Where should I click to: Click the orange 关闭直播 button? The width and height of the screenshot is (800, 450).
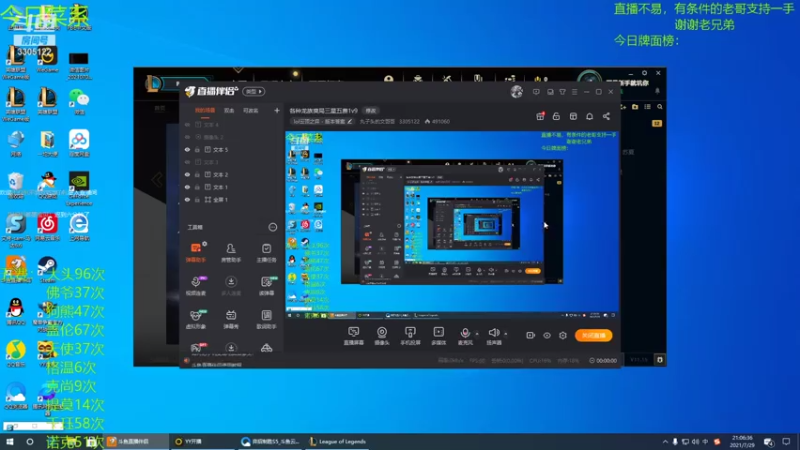point(593,335)
